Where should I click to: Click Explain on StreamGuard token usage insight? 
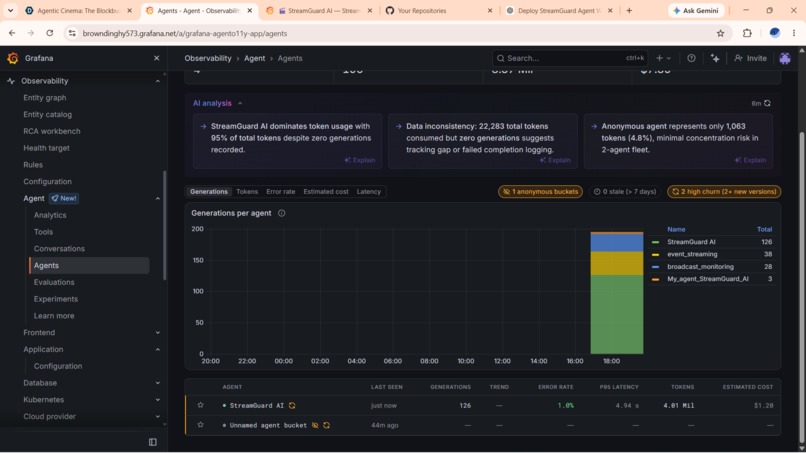pyautogui.click(x=360, y=160)
